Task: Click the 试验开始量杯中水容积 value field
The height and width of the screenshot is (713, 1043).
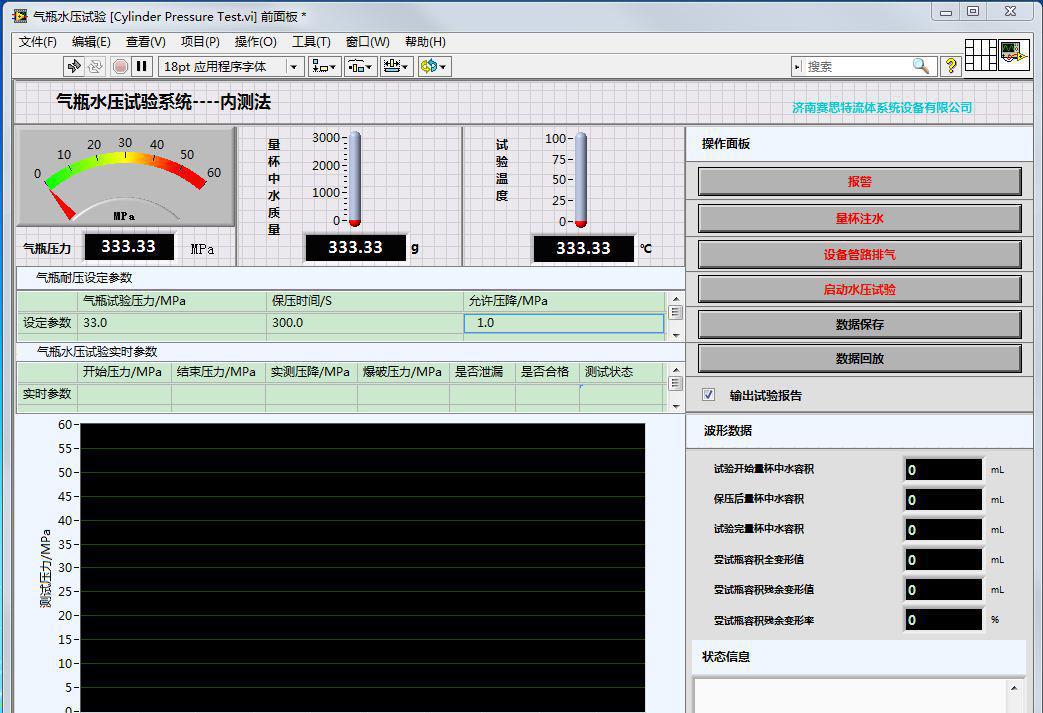Action: [x=943, y=470]
